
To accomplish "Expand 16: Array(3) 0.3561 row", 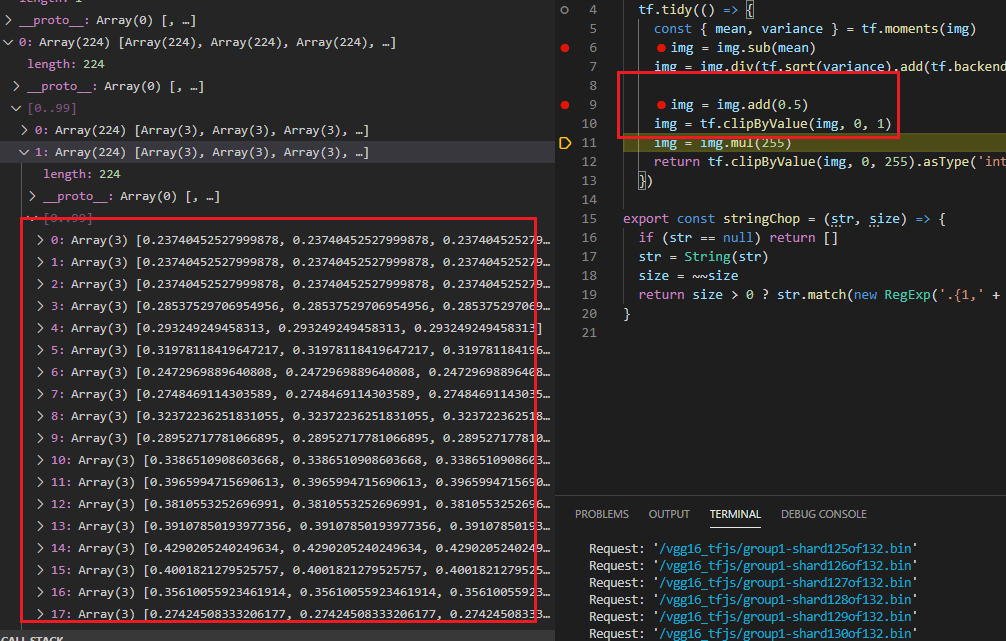I will tap(40, 592).
